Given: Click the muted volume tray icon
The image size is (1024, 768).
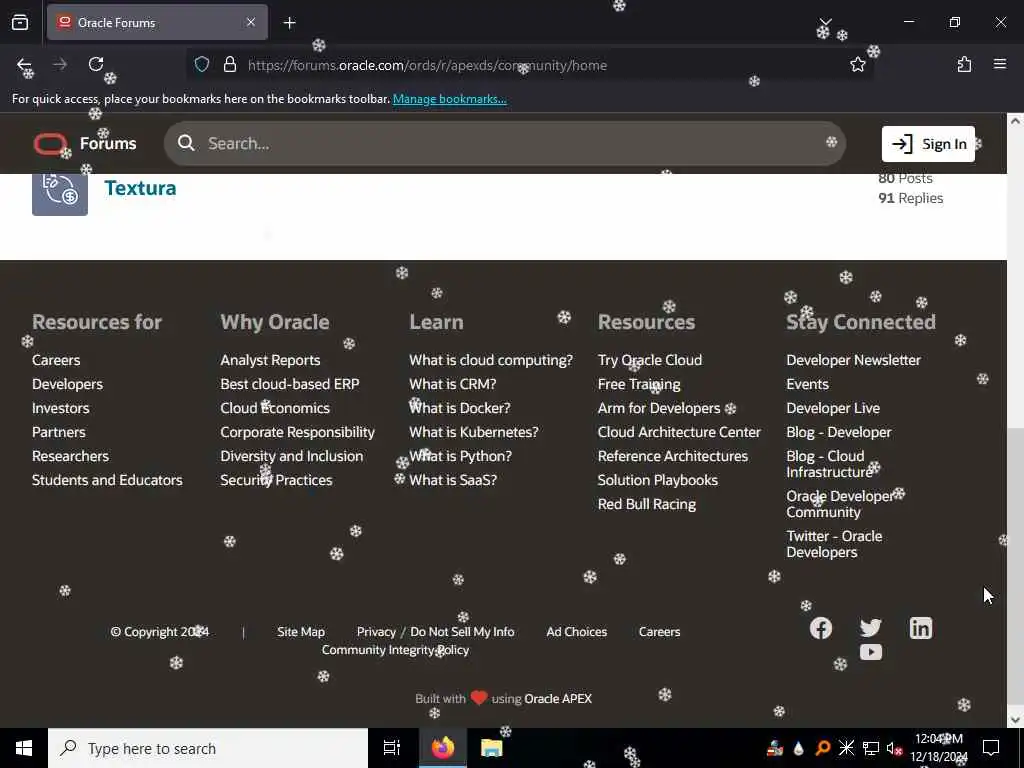Looking at the screenshot, I should pos(894,748).
